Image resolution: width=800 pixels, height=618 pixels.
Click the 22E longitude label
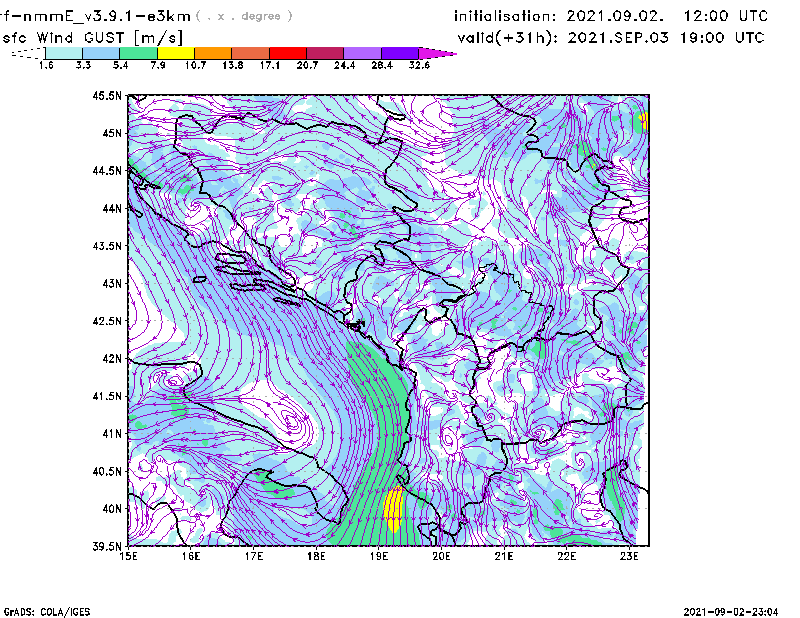566,556
